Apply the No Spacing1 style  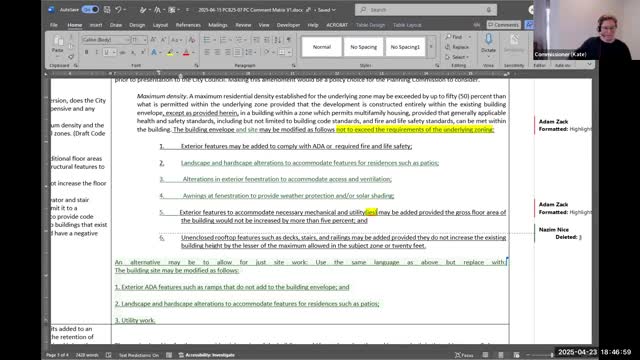pos(405,47)
